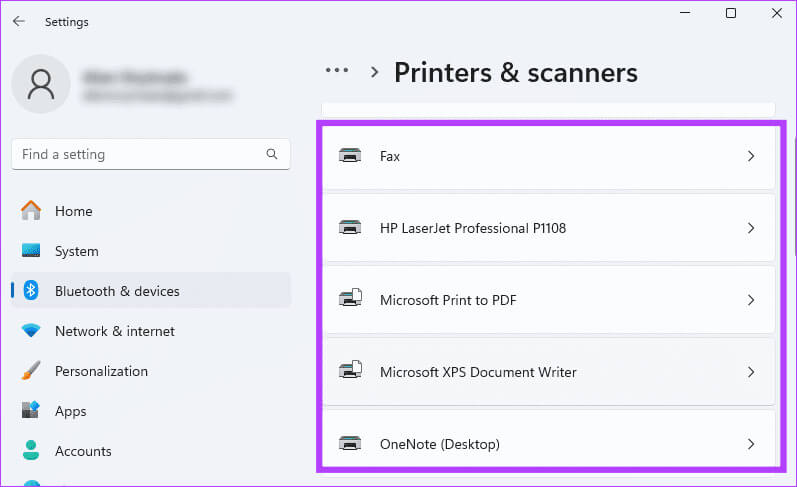
Task: Click the Fax printer icon
Action: [x=350, y=156]
